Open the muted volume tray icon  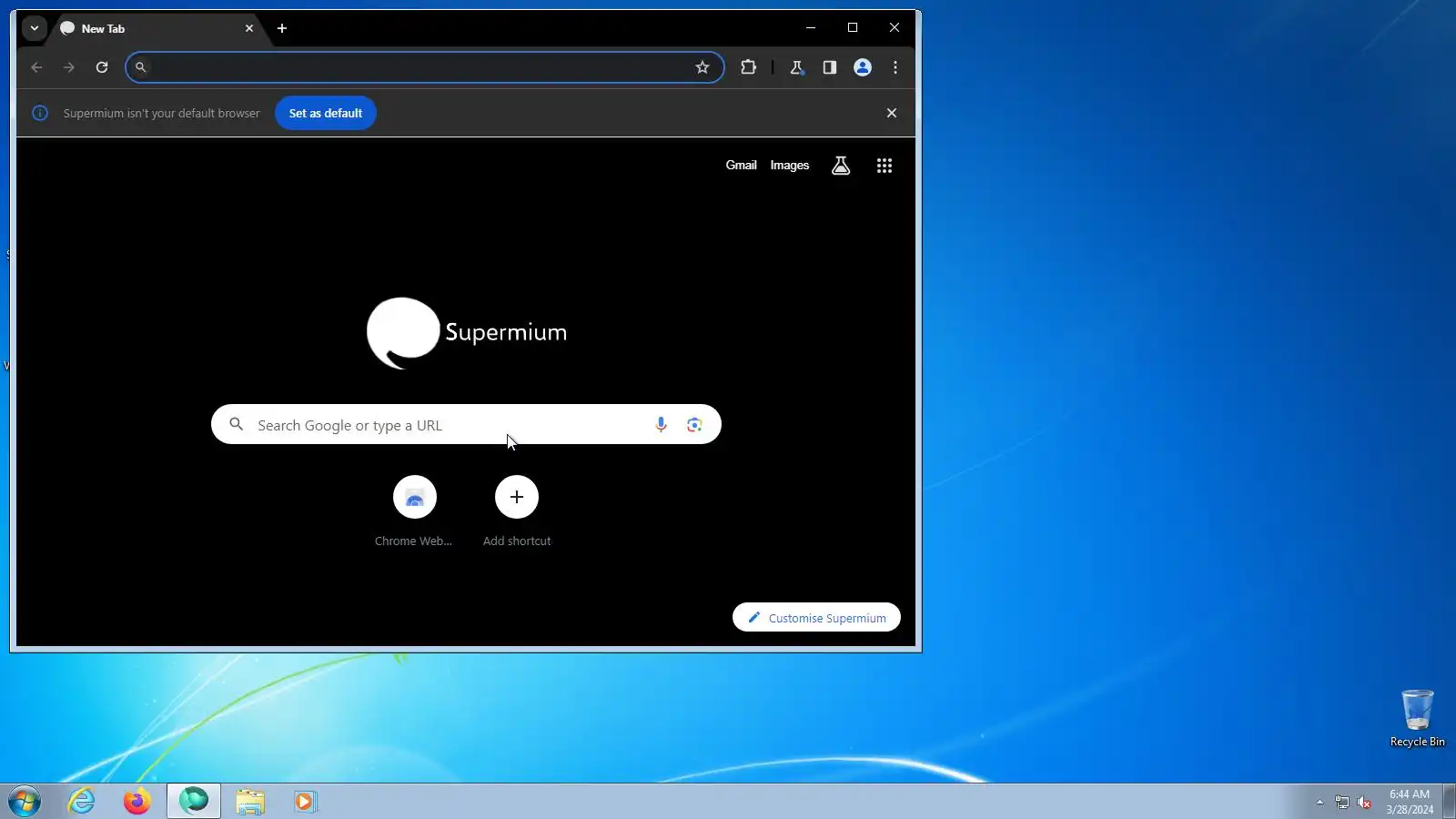tap(1364, 802)
